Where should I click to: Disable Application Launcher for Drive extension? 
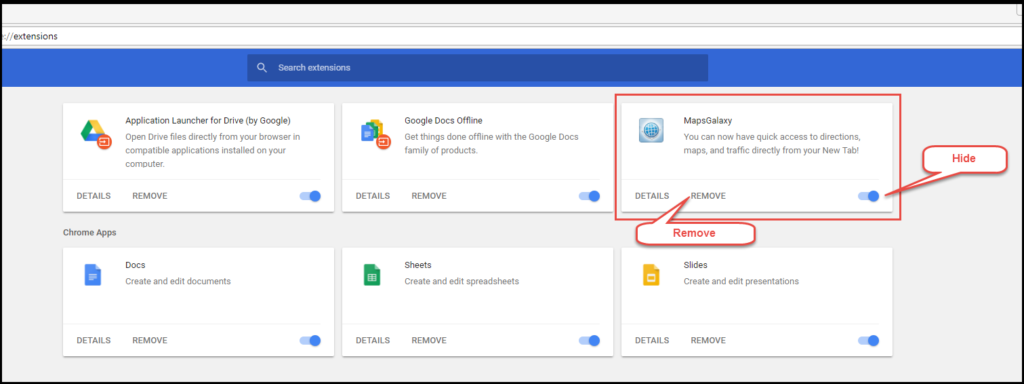(x=310, y=196)
